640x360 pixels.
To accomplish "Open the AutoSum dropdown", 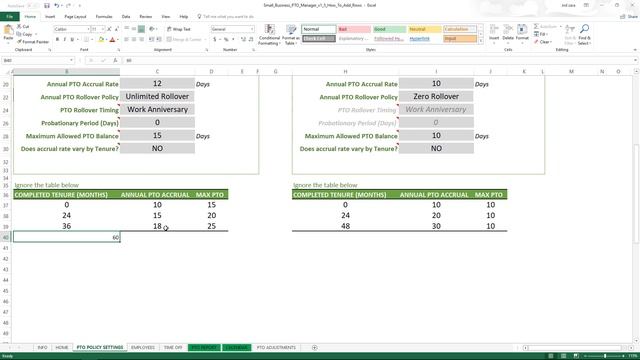I will (x=560, y=27).
